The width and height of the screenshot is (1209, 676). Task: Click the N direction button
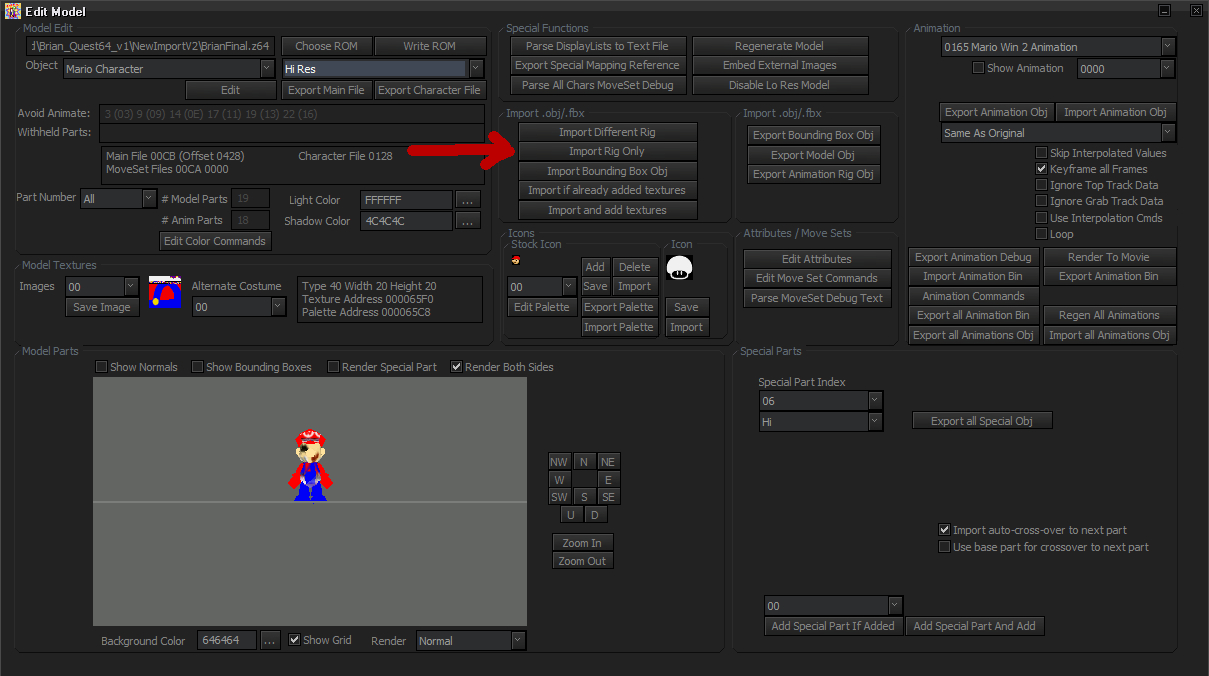click(584, 462)
